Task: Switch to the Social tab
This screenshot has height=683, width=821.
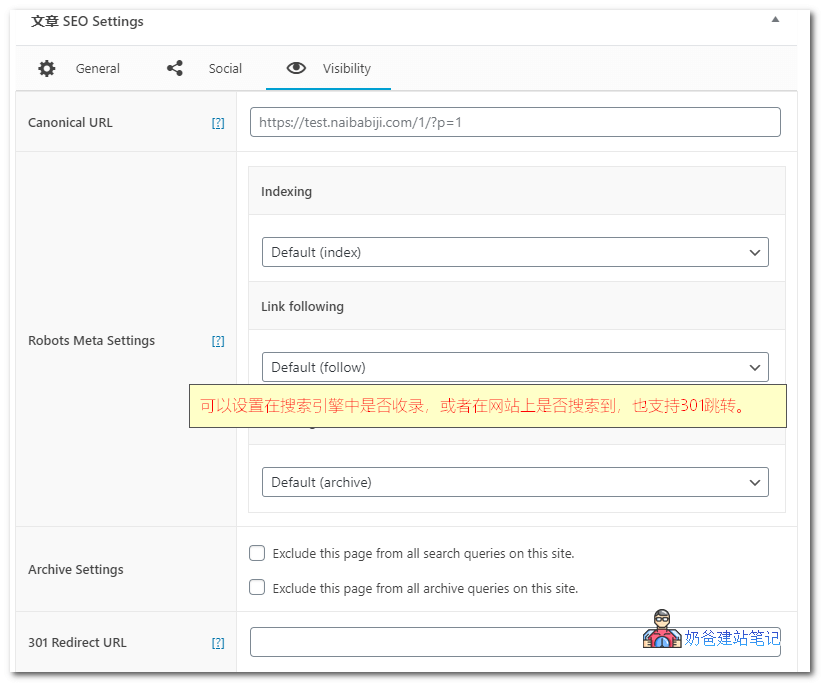Action: pyautogui.click(x=225, y=68)
